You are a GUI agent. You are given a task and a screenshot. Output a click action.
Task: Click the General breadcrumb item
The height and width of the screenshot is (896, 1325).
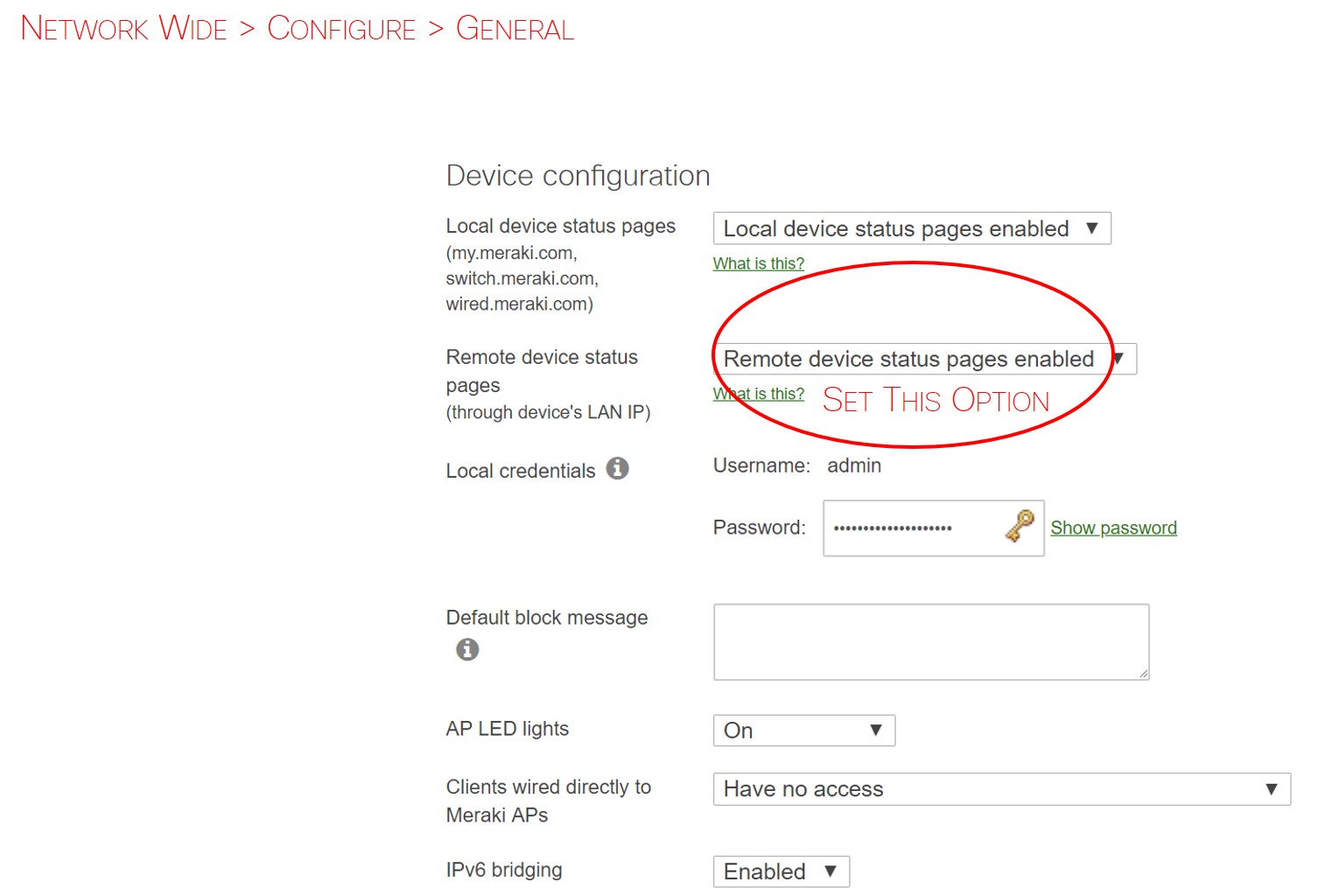(515, 27)
